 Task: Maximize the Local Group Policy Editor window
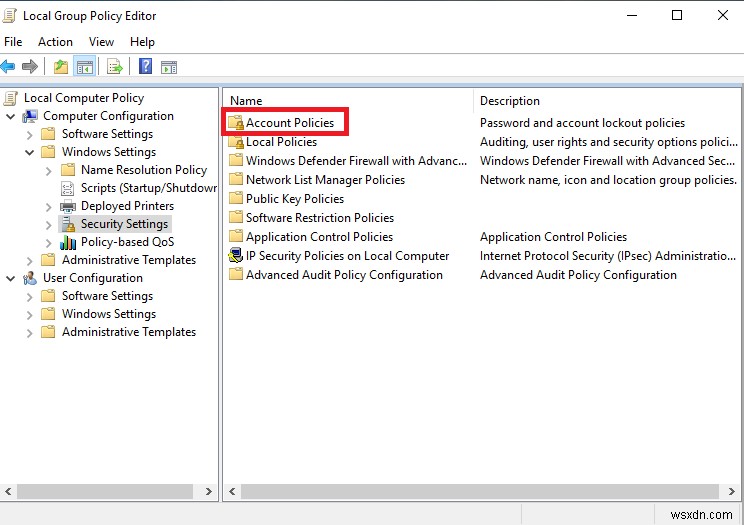tap(677, 15)
